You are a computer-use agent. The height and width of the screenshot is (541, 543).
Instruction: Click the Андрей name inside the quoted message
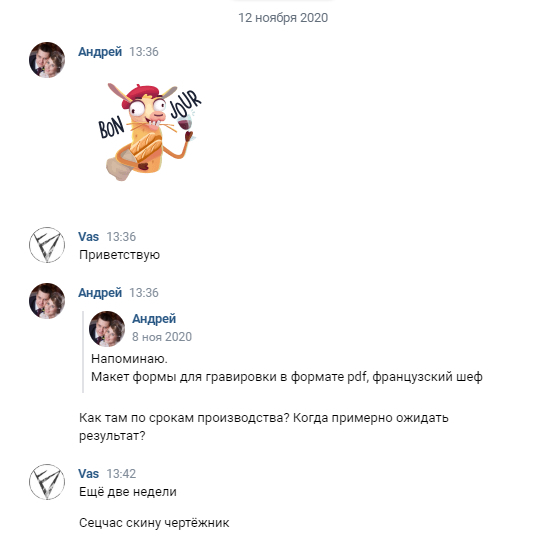(x=154, y=319)
